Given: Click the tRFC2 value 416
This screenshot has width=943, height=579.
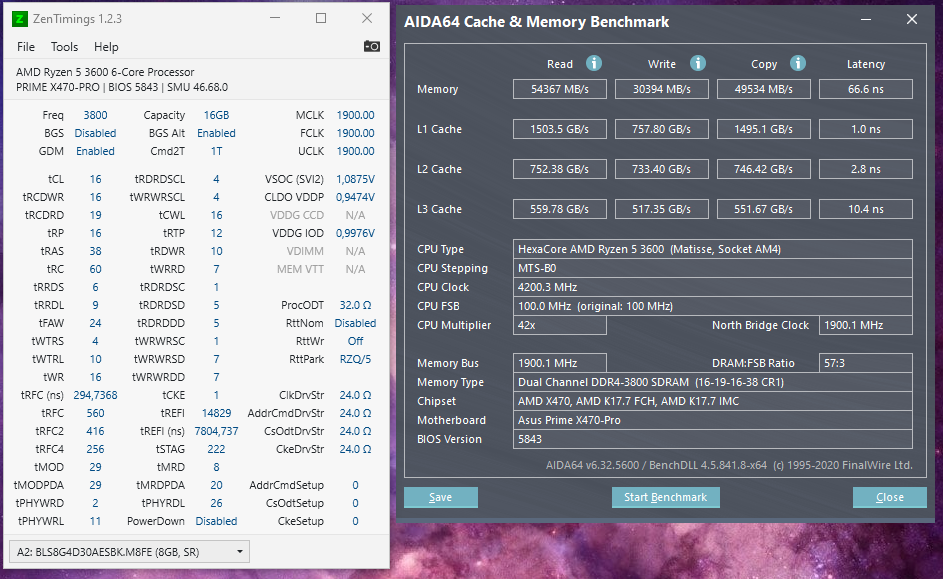Looking at the screenshot, I should point(96,431).
